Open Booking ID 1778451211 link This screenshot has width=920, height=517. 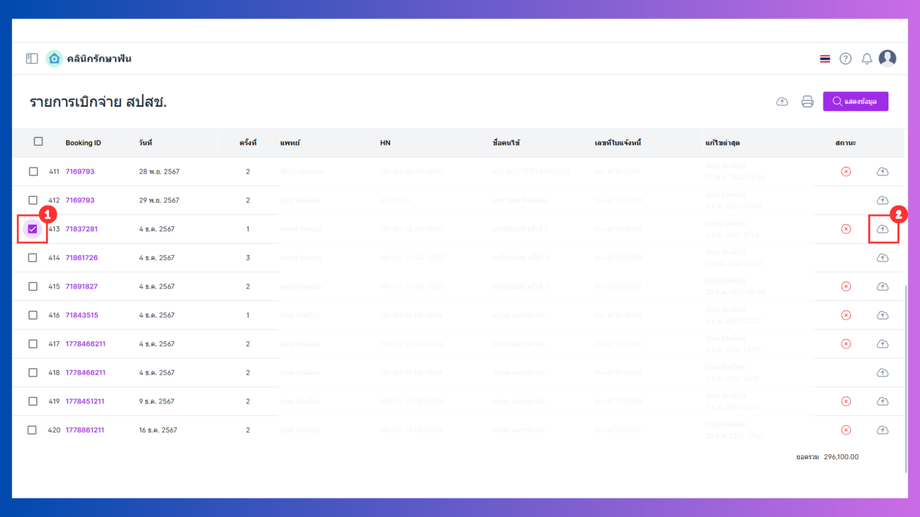tap(85, 401)
